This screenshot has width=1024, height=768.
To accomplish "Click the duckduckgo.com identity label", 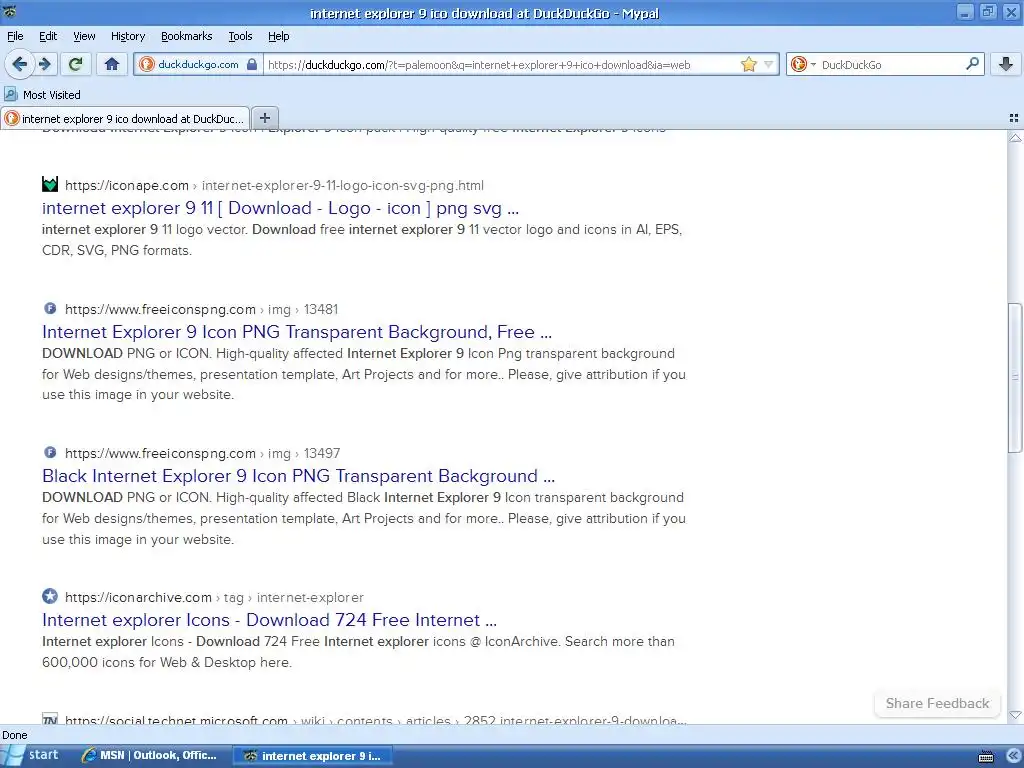I will 199,64.
